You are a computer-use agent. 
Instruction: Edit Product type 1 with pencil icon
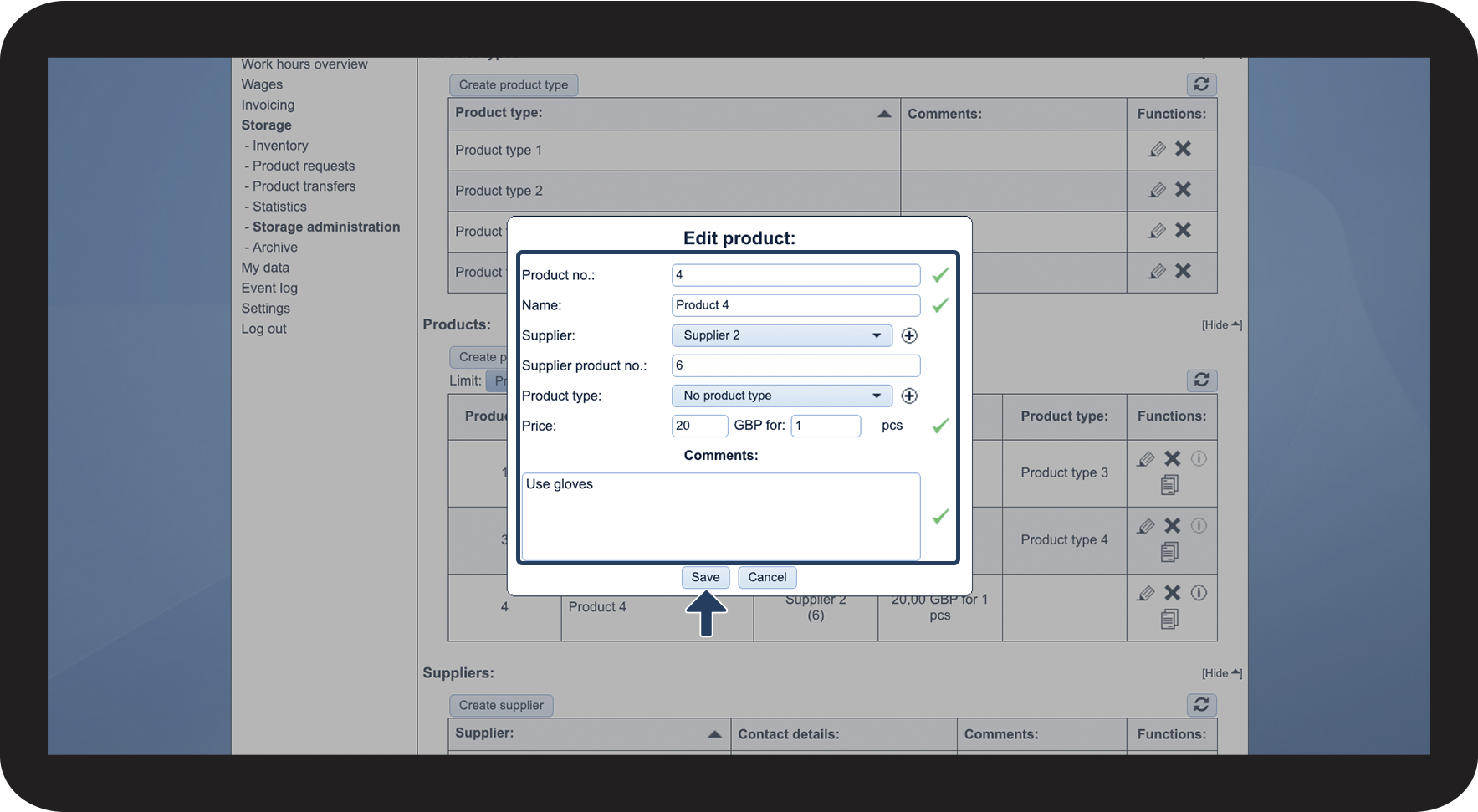coord(1157,150)
